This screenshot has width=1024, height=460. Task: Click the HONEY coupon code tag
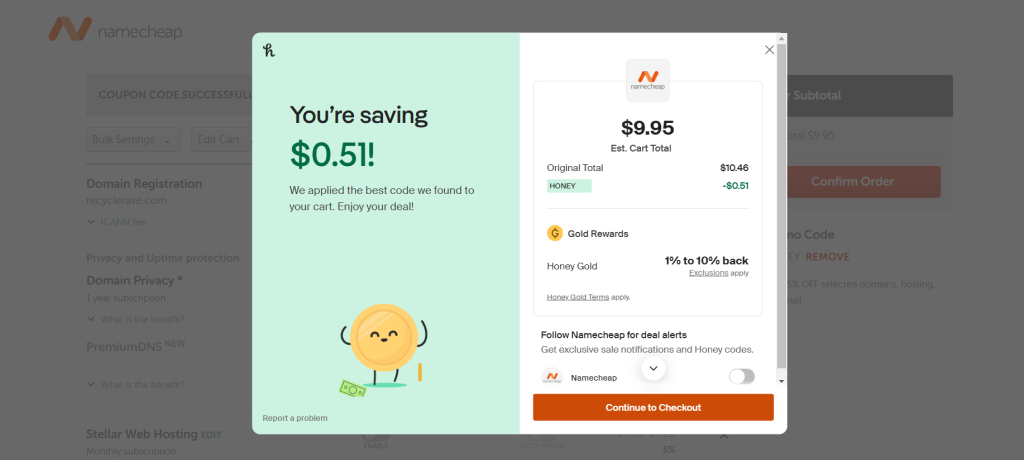[x=568, y=185]
